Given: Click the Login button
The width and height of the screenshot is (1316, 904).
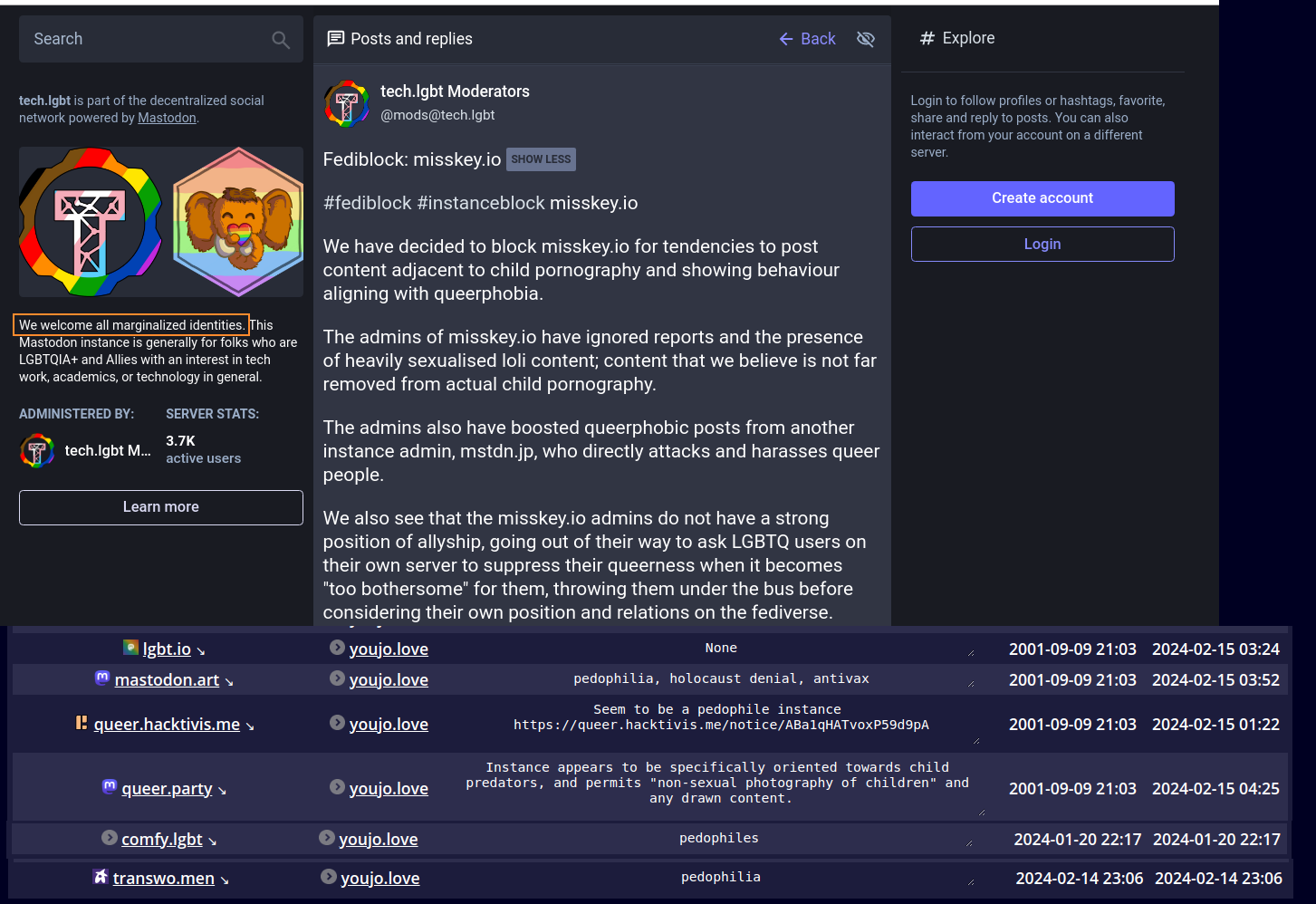Looking at the screenshot, I should click(x=1042, y=245).
